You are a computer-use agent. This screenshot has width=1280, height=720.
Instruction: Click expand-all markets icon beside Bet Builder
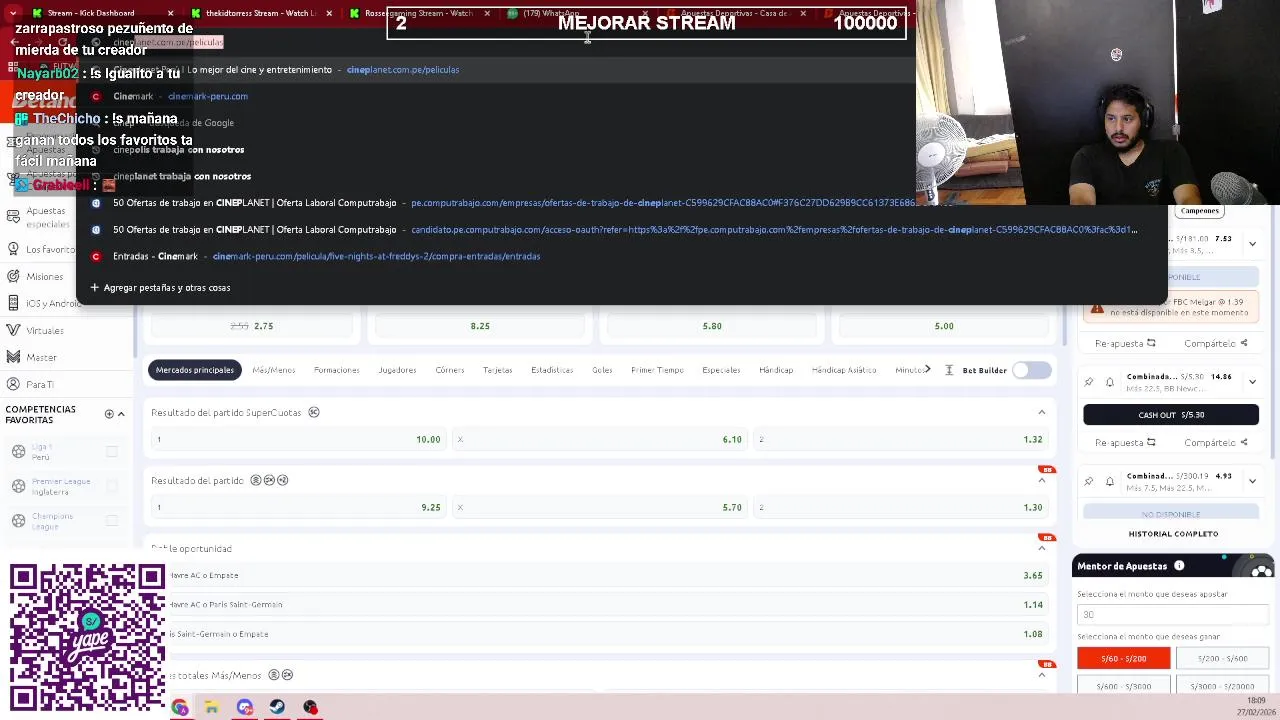(x=949, y=370)
